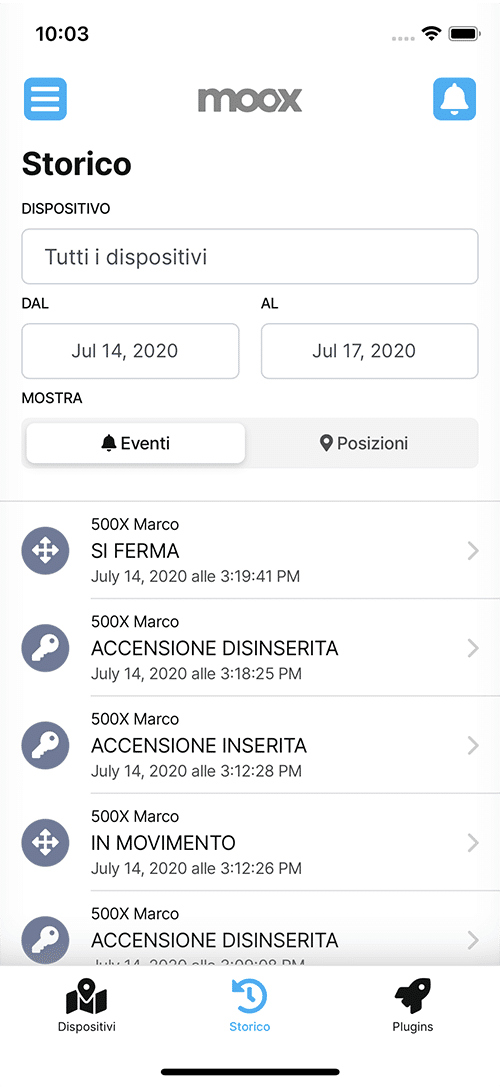The image size is (500, 1088).
Task: Go to the Dispositivi tab label
Action: (x=87, y=1027)
